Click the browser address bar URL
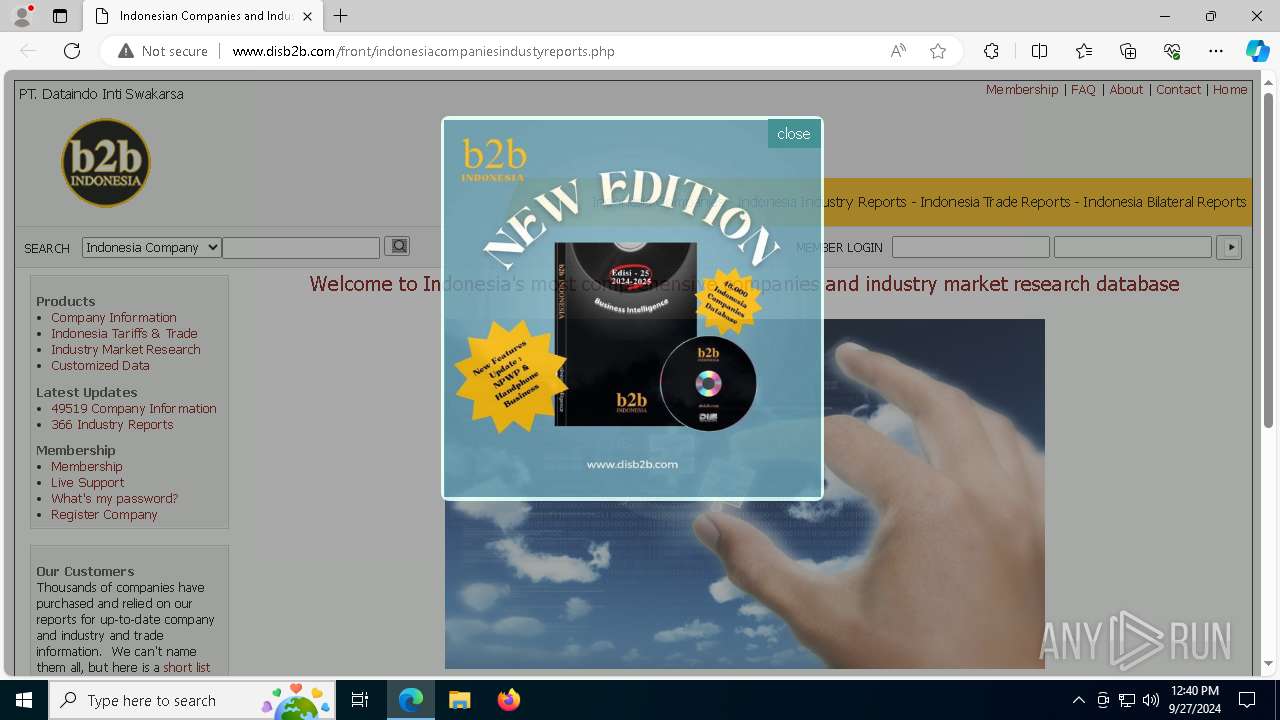Image resolution: width=1280 pixels, height=720 pixels. click(423, 51)
